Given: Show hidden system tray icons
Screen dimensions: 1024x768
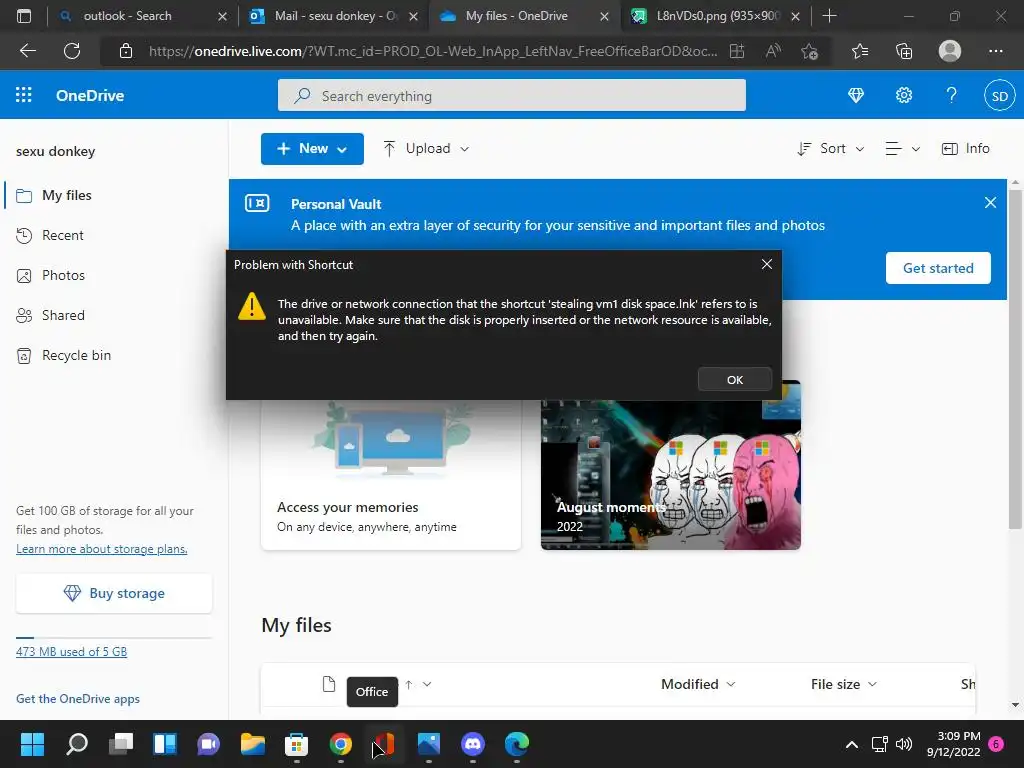Looking at the screenshot, I should pos(852,744).
